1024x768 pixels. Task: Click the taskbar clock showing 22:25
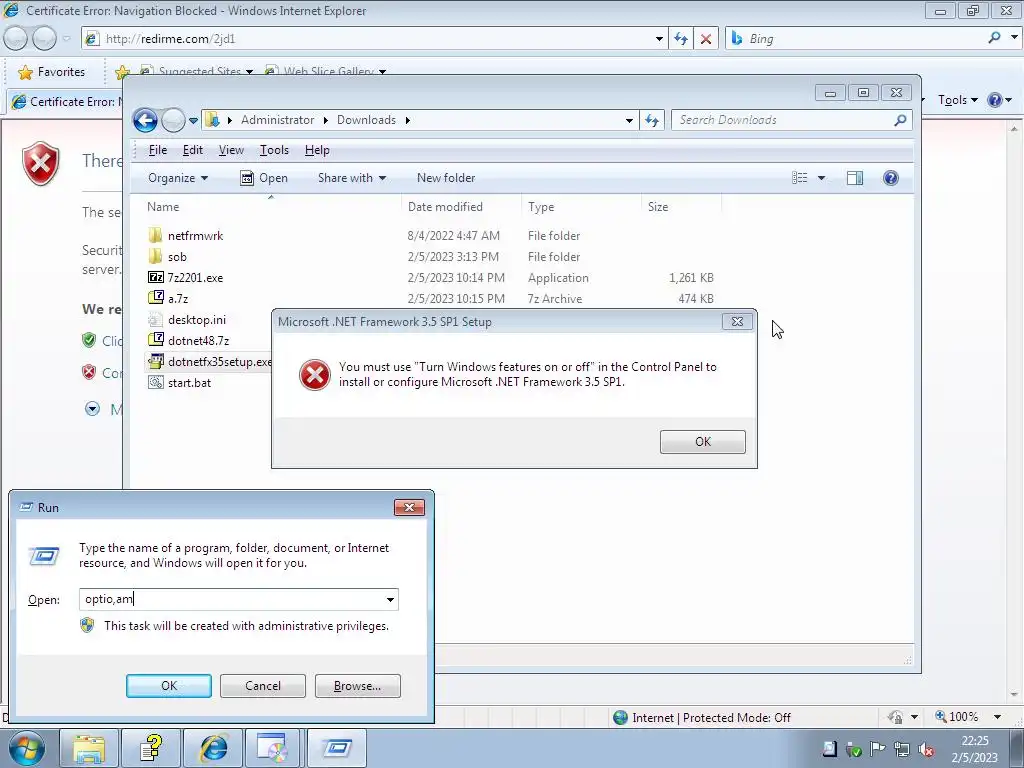point(974,749)
